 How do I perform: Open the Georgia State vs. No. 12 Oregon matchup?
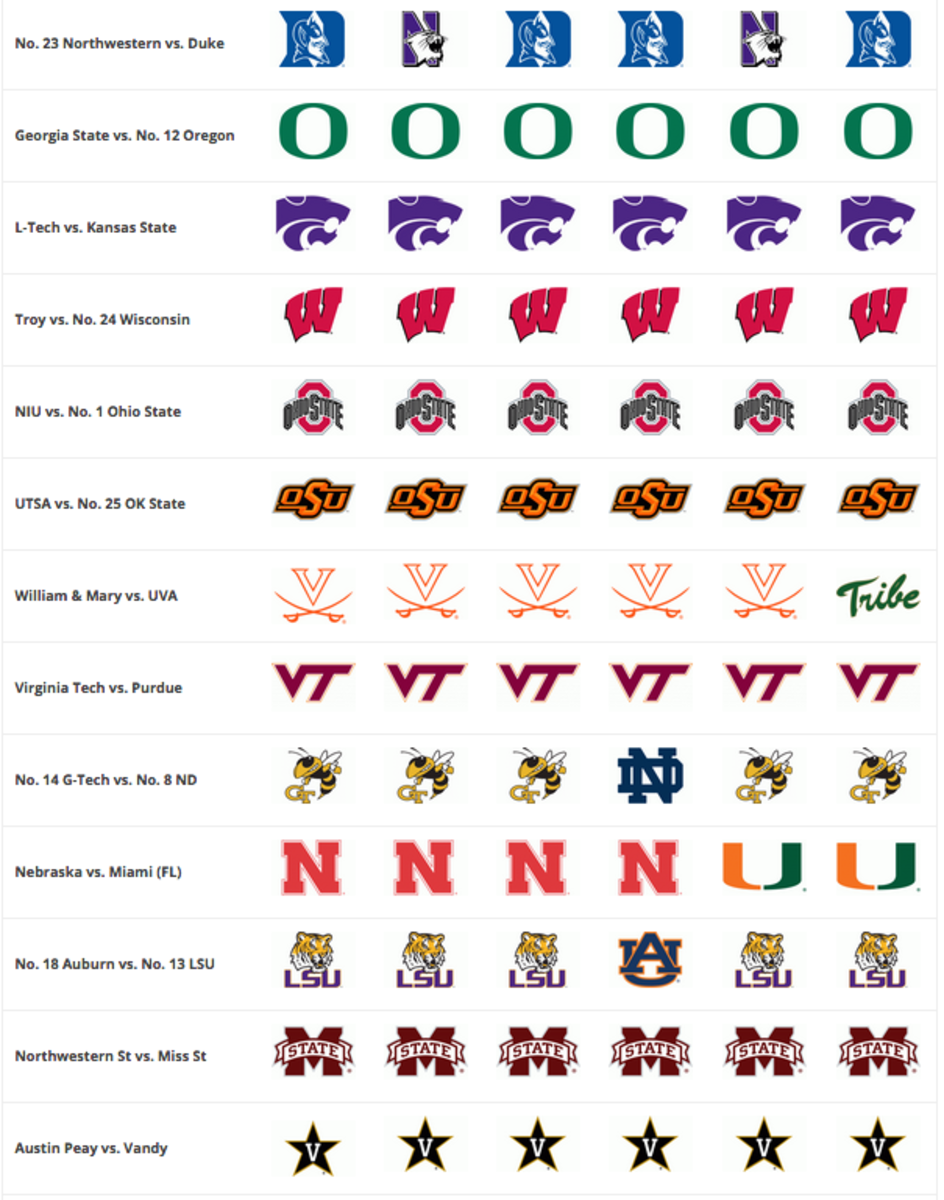coord(125,136)
